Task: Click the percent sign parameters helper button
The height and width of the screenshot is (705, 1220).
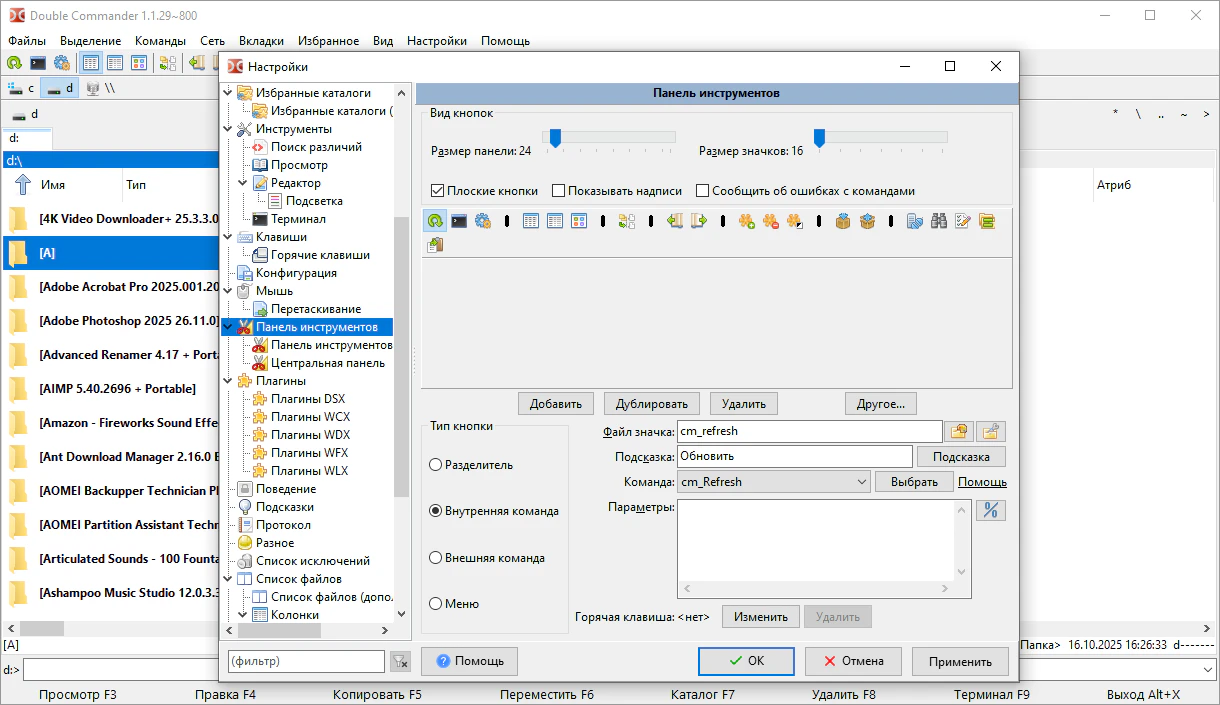Action: pos(990,510)
